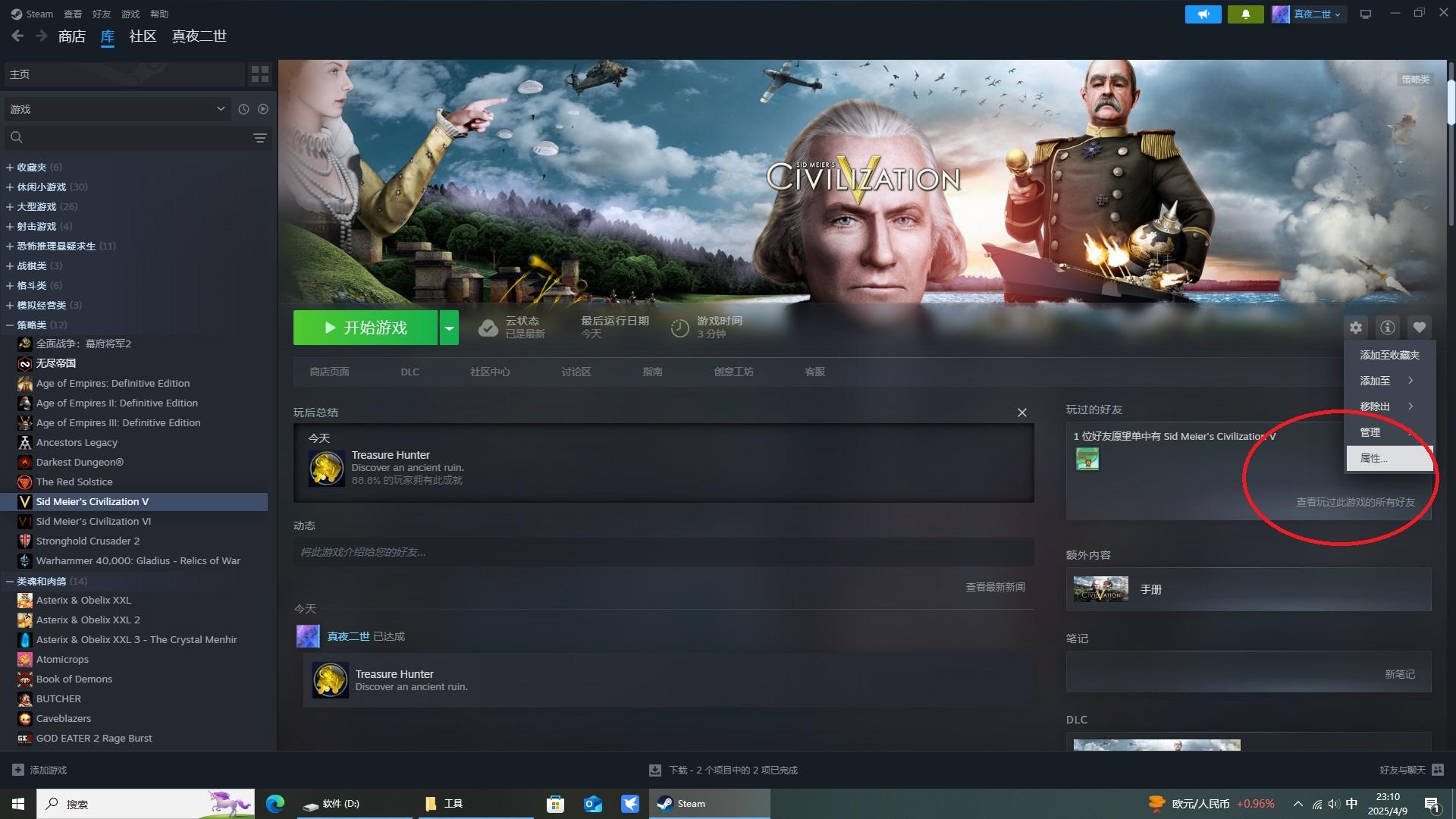This screenshot has width=1456, height=819.
Task: Select 属性... in the context menu
Action: (x=1389, y=458)
